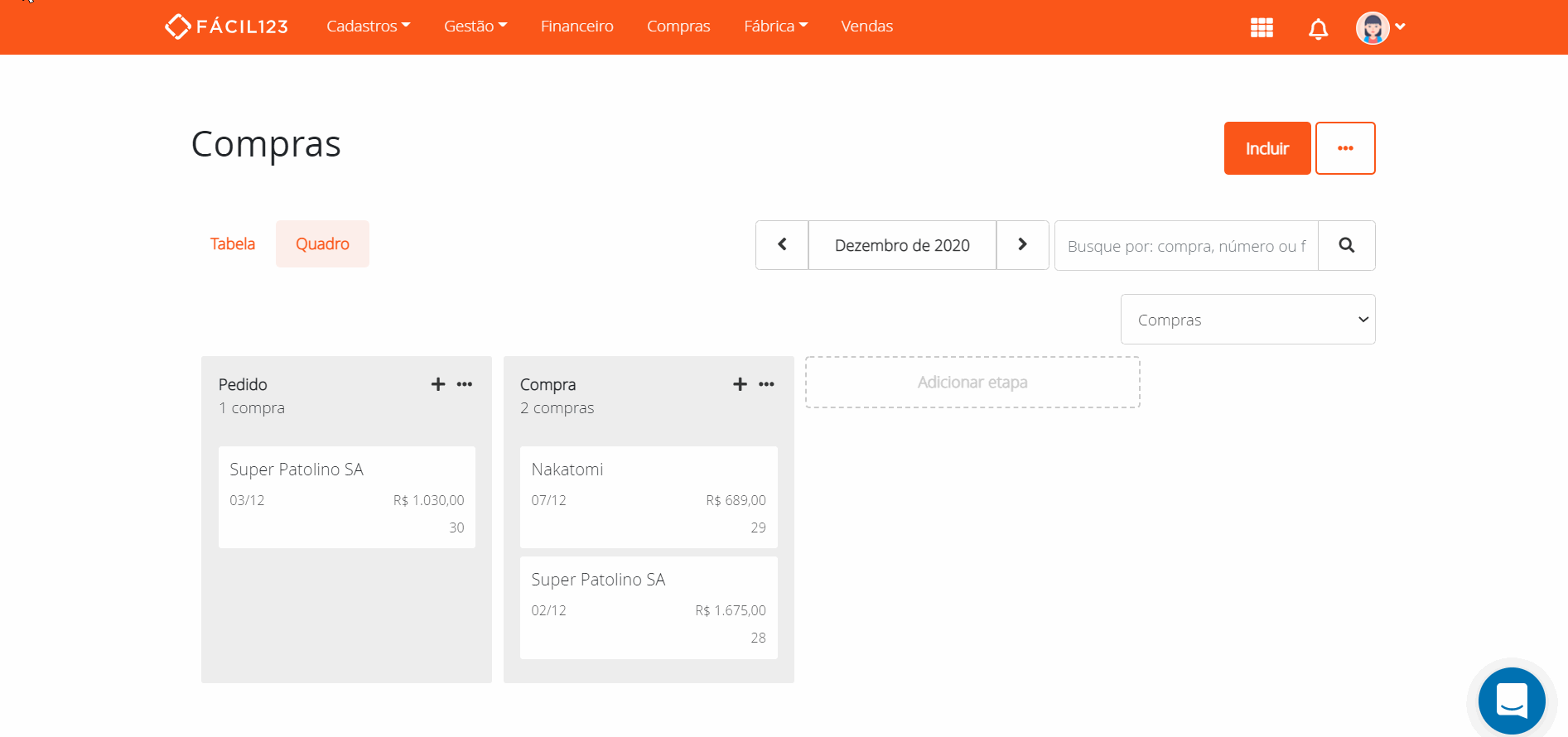Go to previous month
The image size is (1568, 737).
pyautogui.click(x=782, y=245)
